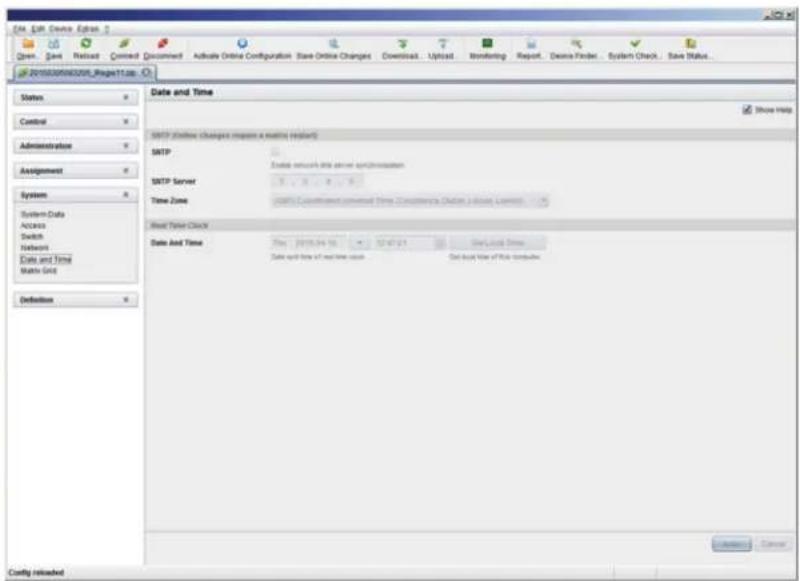Click the Apply button

click(x=732, y=544)
